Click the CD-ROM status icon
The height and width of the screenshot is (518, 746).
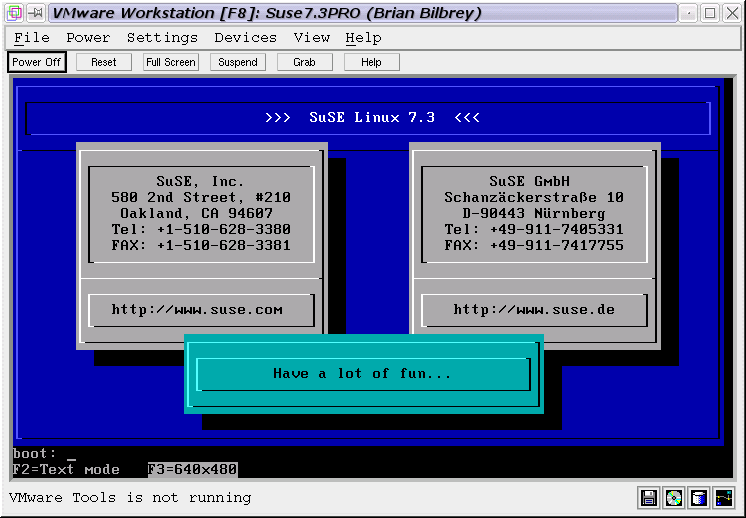click(674, 498)
